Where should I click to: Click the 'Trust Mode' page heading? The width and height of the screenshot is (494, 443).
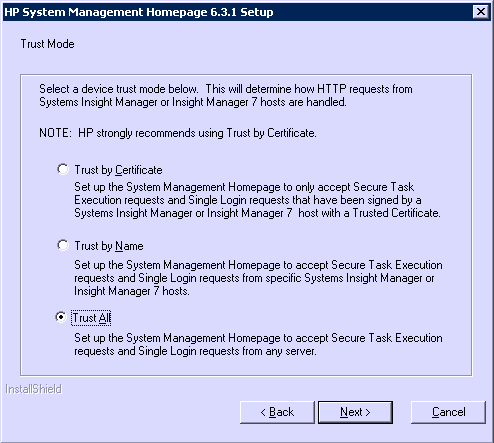click(47, 44)
